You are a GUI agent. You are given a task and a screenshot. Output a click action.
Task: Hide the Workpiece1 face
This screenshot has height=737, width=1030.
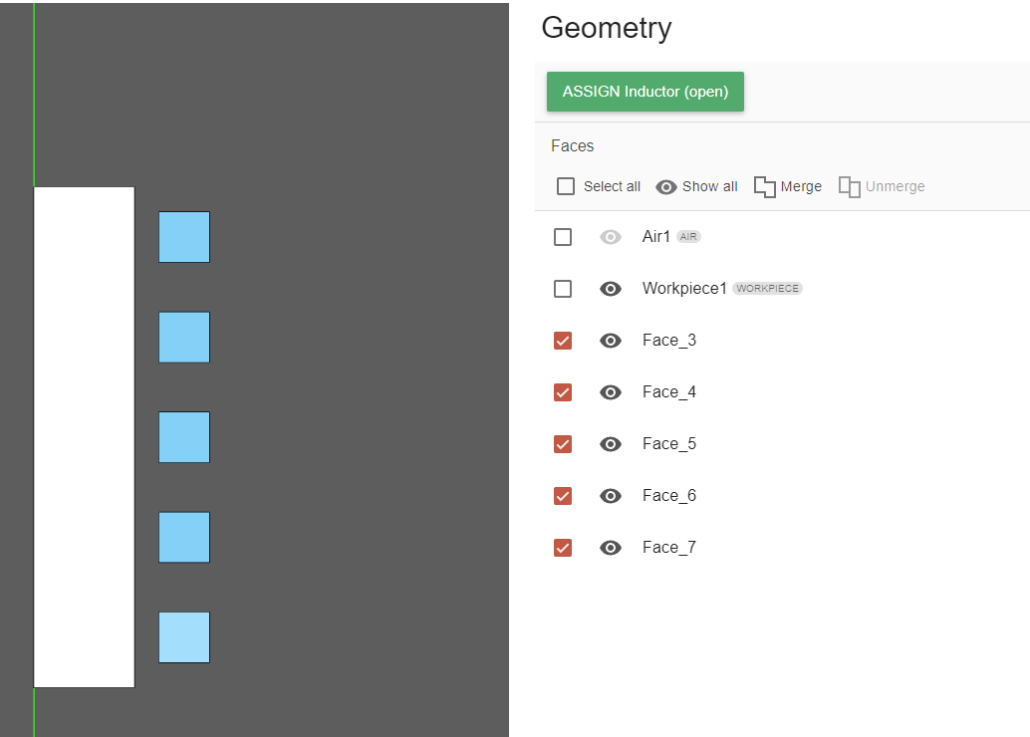(610, 289)
